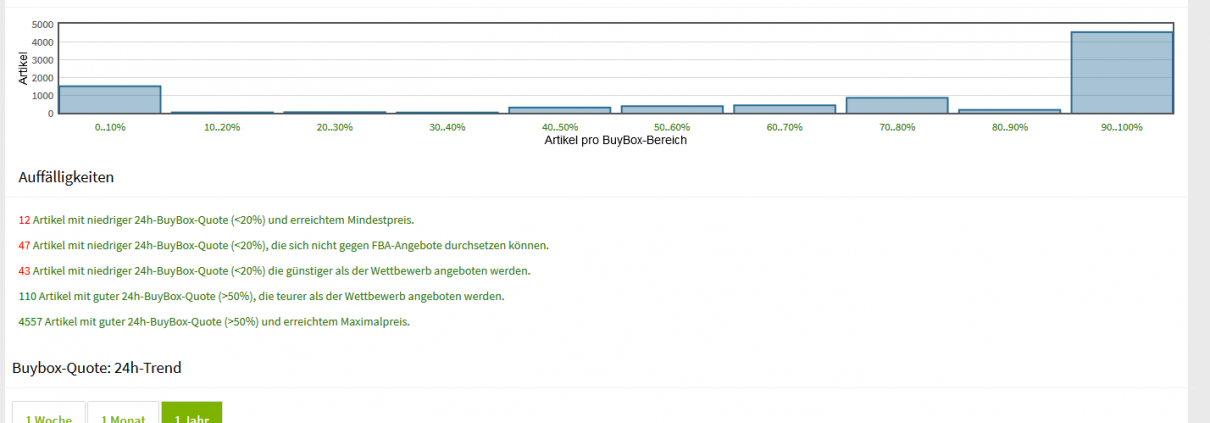This screenshot has width=1210, height=423.
Task: Open 4557 Artikel erreichtem Maximalpreis link
Action: point(214,322)
